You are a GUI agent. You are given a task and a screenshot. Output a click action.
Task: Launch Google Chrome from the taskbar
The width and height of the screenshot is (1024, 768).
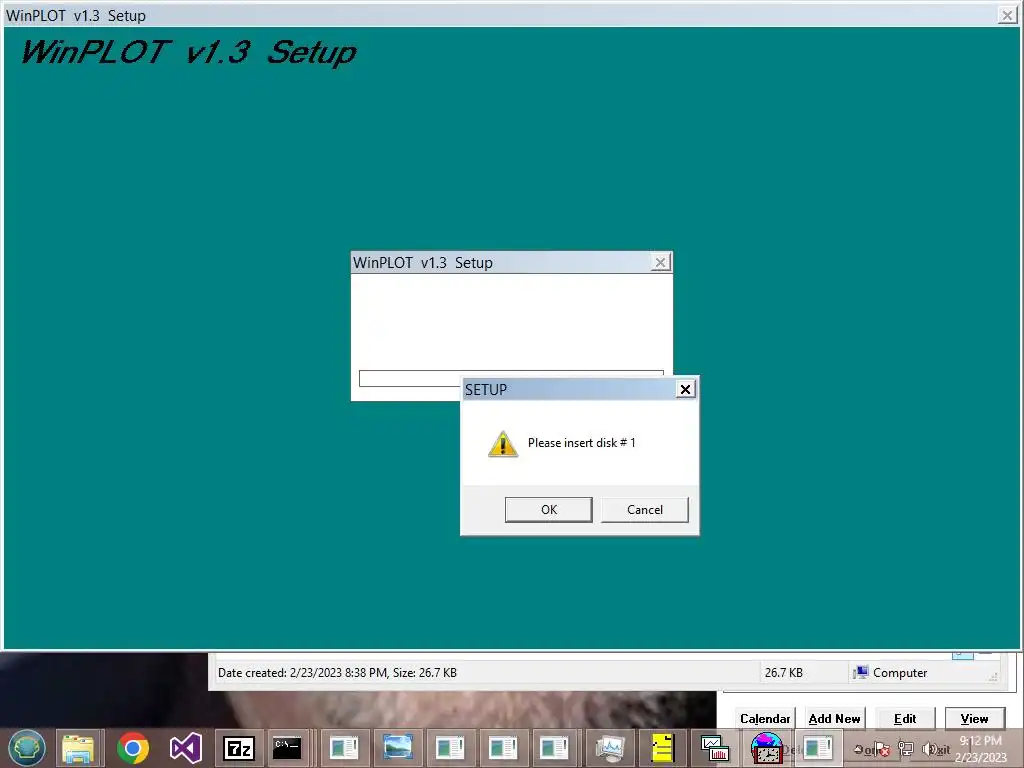(x=133, y=748)
